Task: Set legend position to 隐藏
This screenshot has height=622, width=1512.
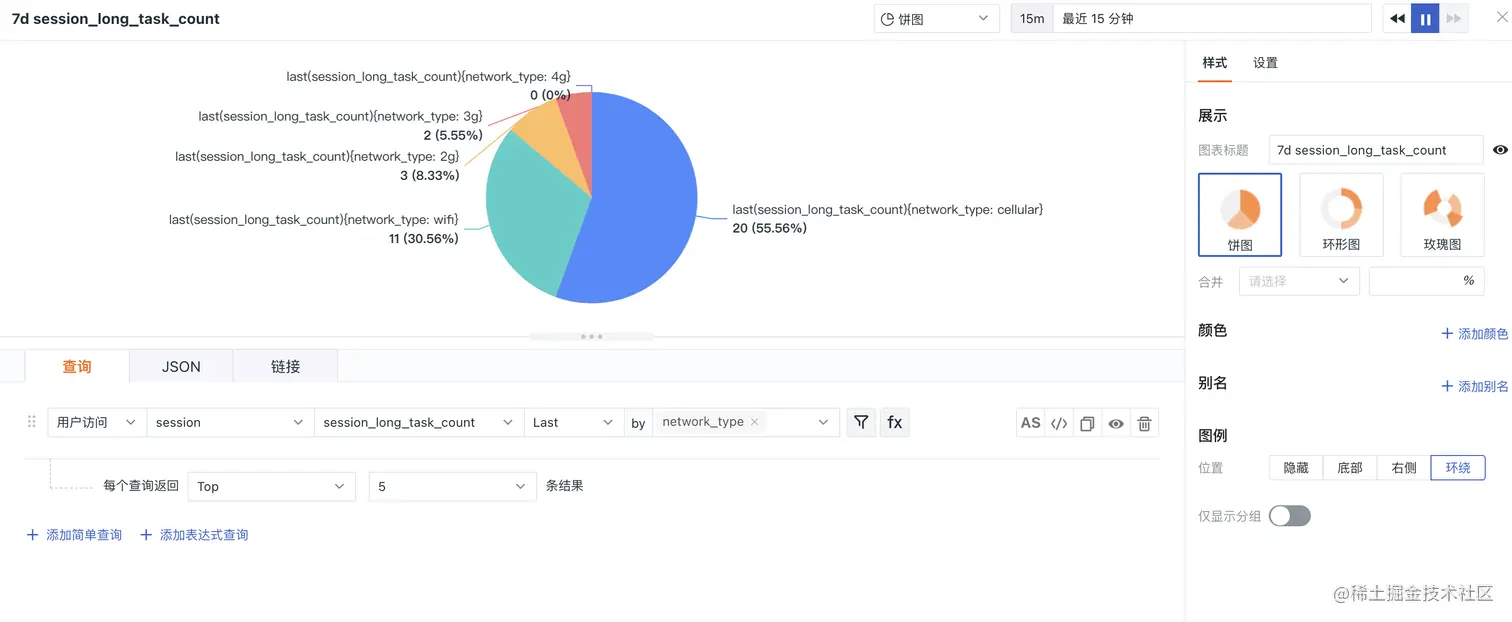Action: [x=1296, y=468]
